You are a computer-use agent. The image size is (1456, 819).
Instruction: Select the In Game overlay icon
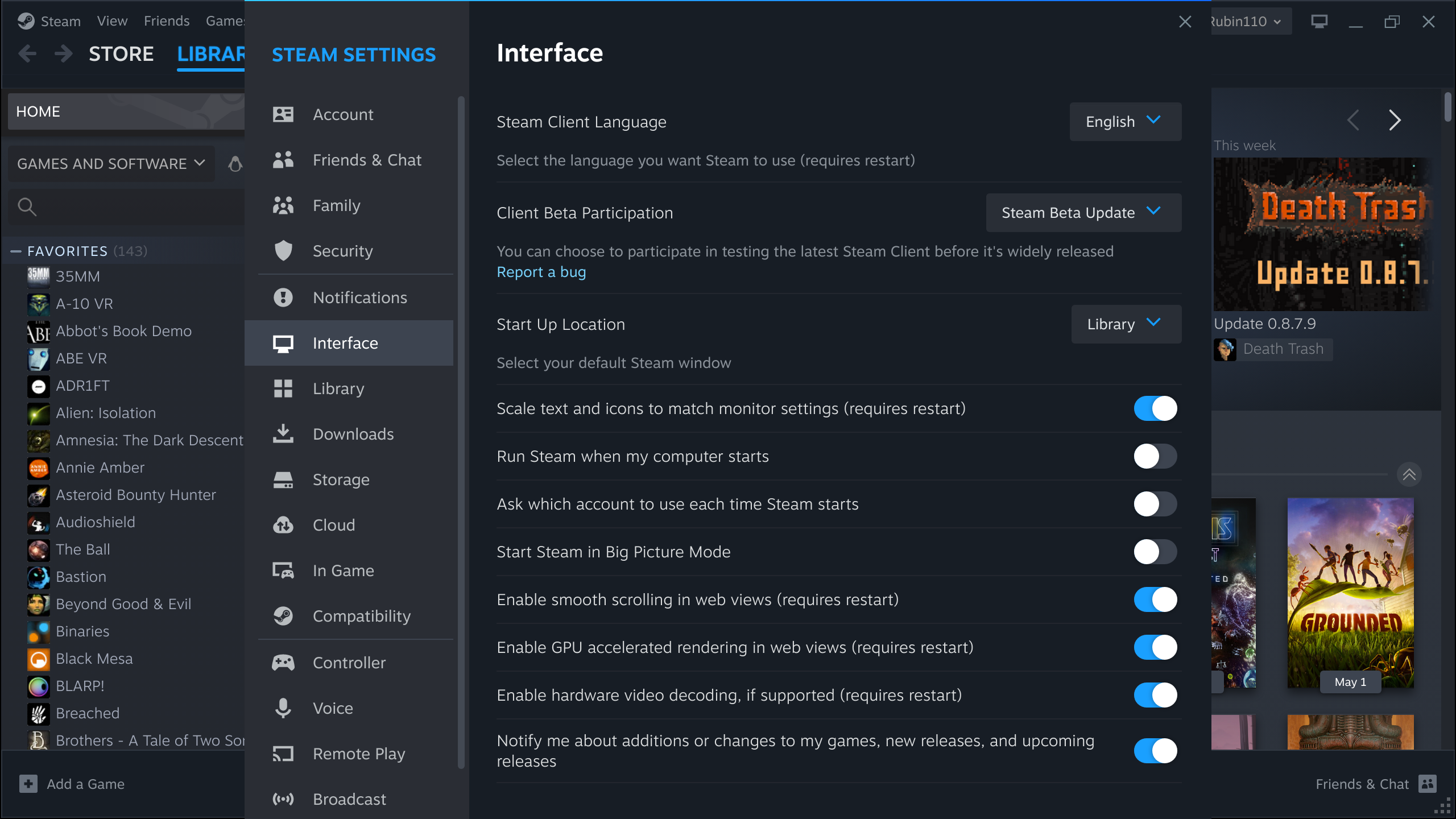click(283, 570)
